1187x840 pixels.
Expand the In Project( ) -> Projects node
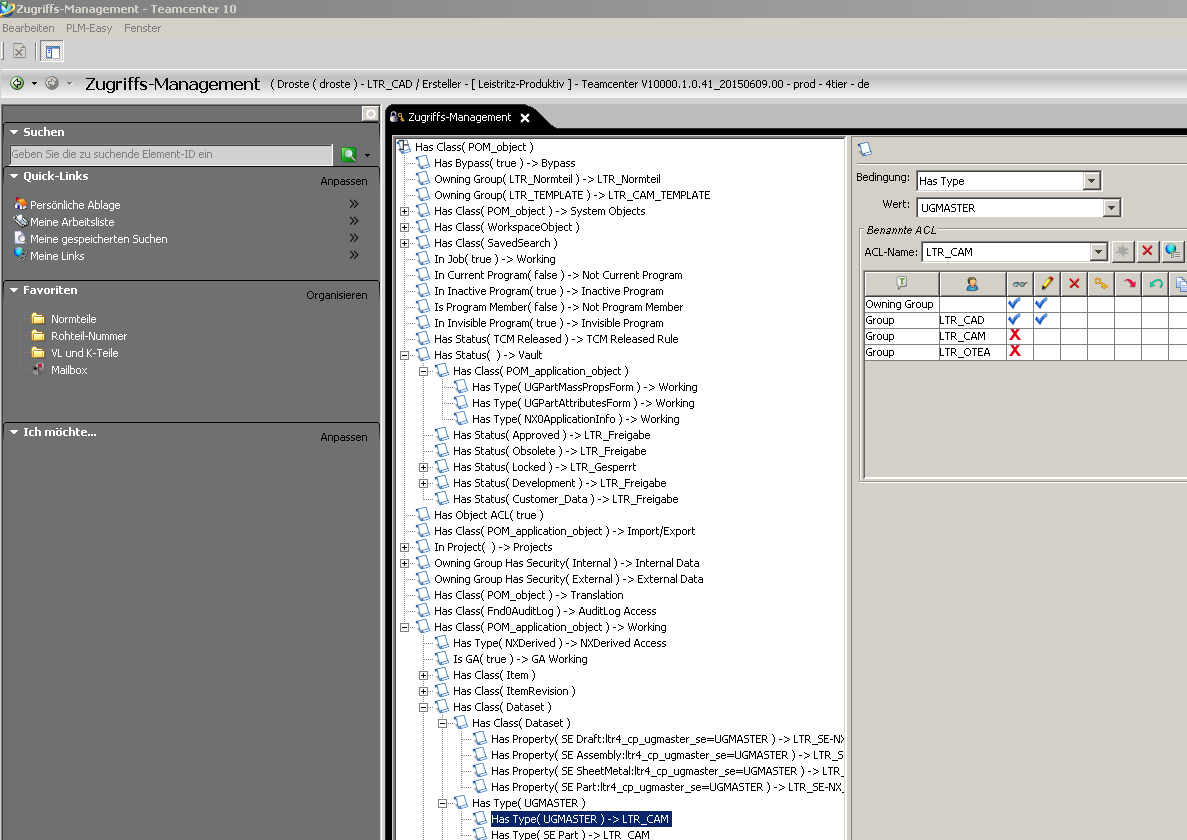(x=404, y=547)
